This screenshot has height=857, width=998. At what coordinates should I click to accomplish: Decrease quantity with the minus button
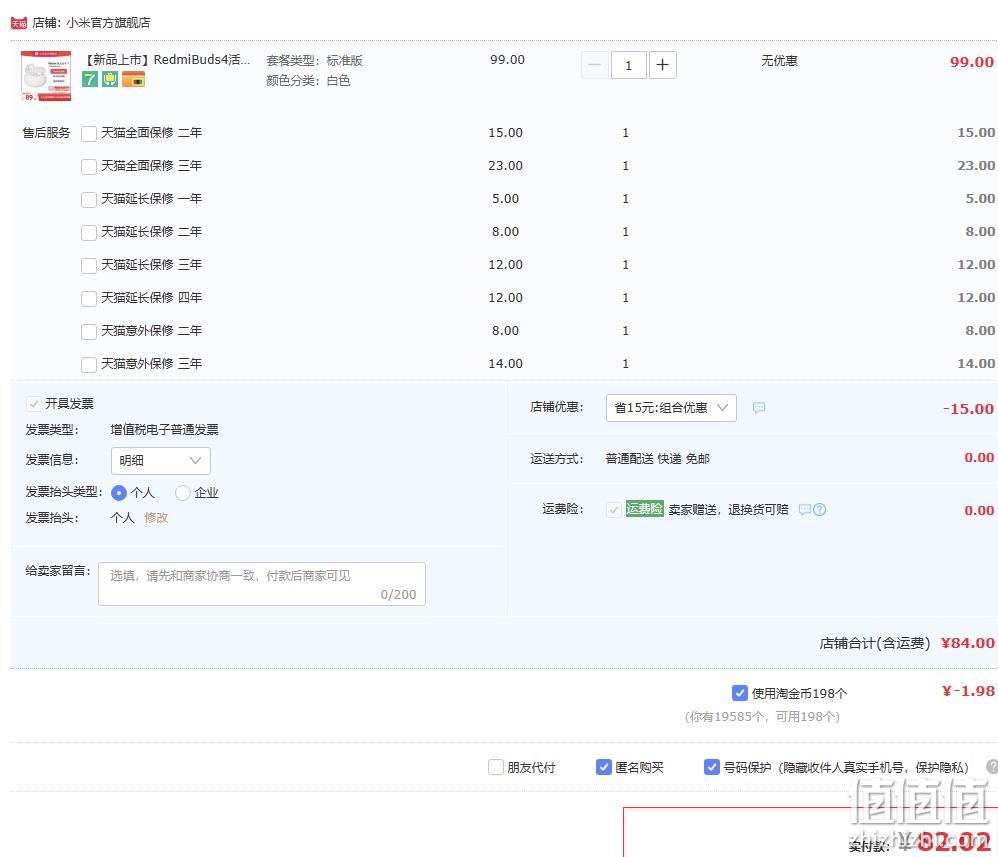pyautogui.click(x=594, y=65)
